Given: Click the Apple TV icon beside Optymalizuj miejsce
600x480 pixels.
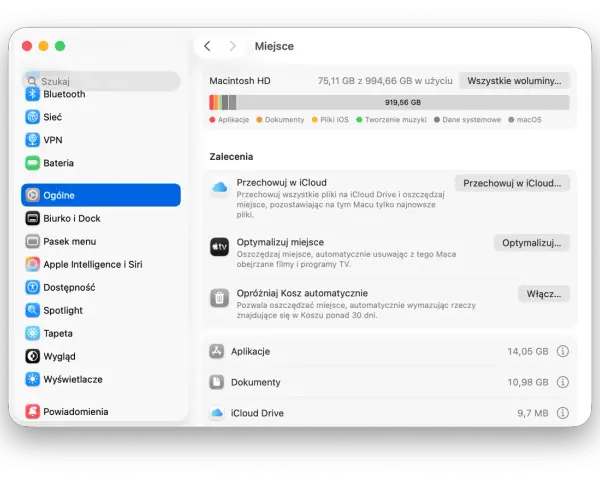Looking at the screenshot, I should 220,247.
